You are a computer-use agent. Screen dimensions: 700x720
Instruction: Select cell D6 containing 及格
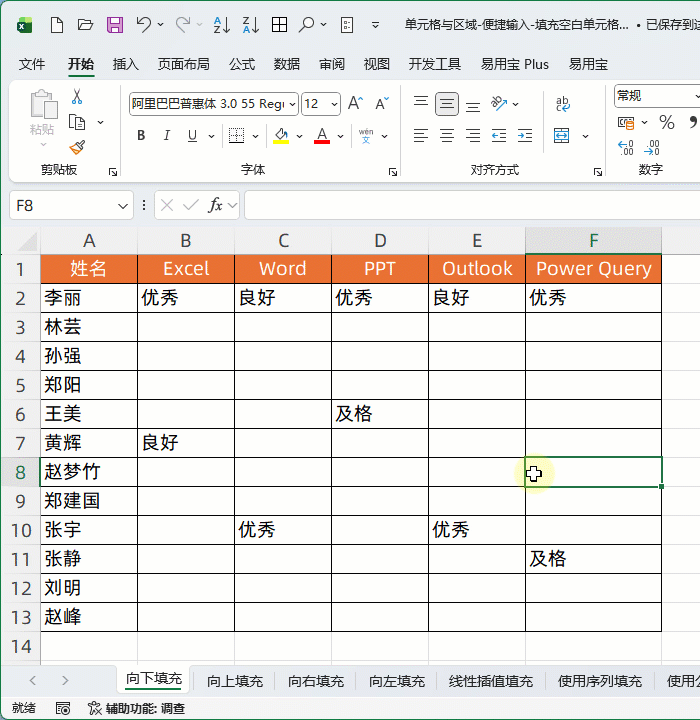point(380,414)
